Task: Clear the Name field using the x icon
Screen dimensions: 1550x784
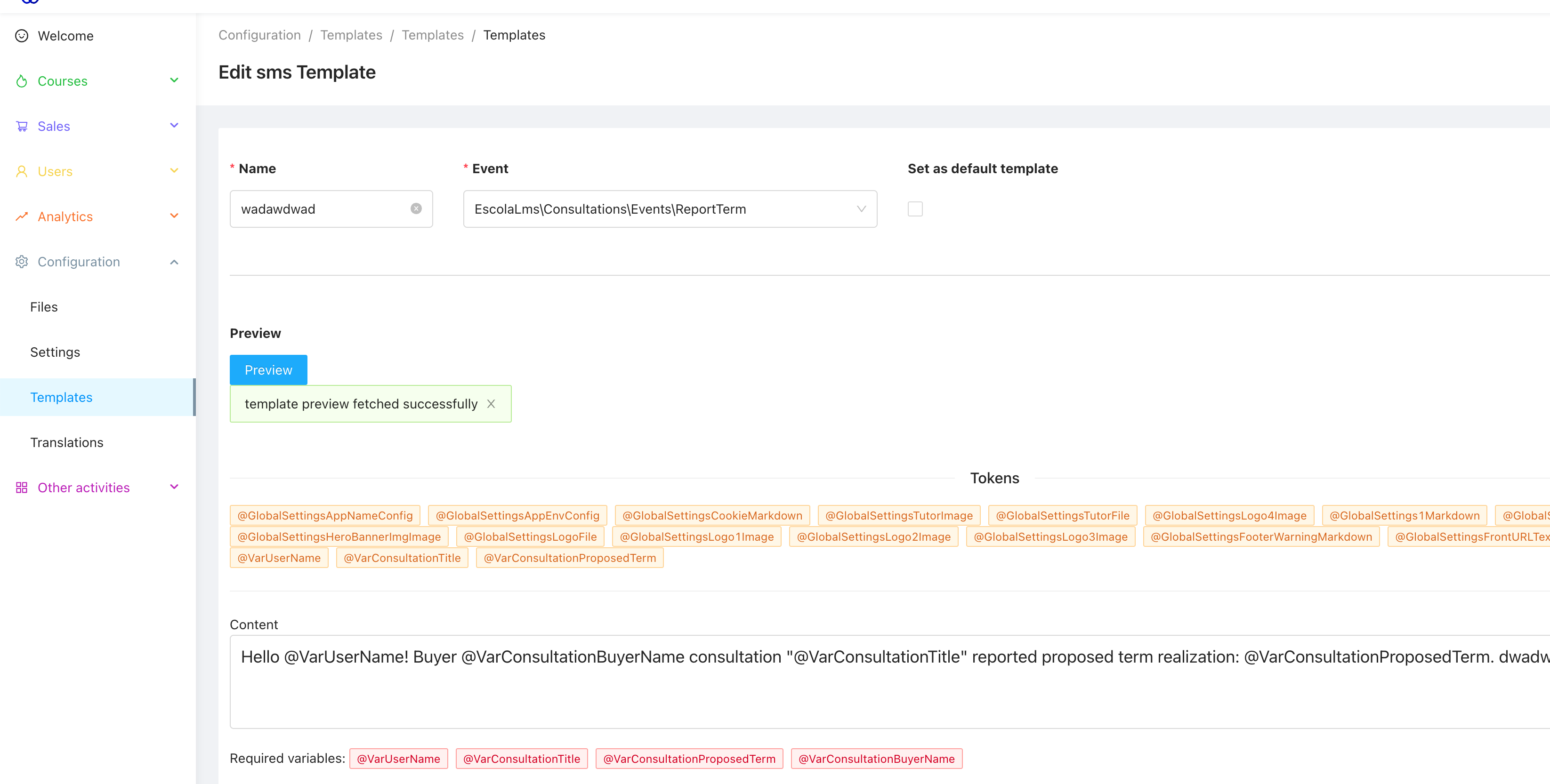Action: (416, 208)
